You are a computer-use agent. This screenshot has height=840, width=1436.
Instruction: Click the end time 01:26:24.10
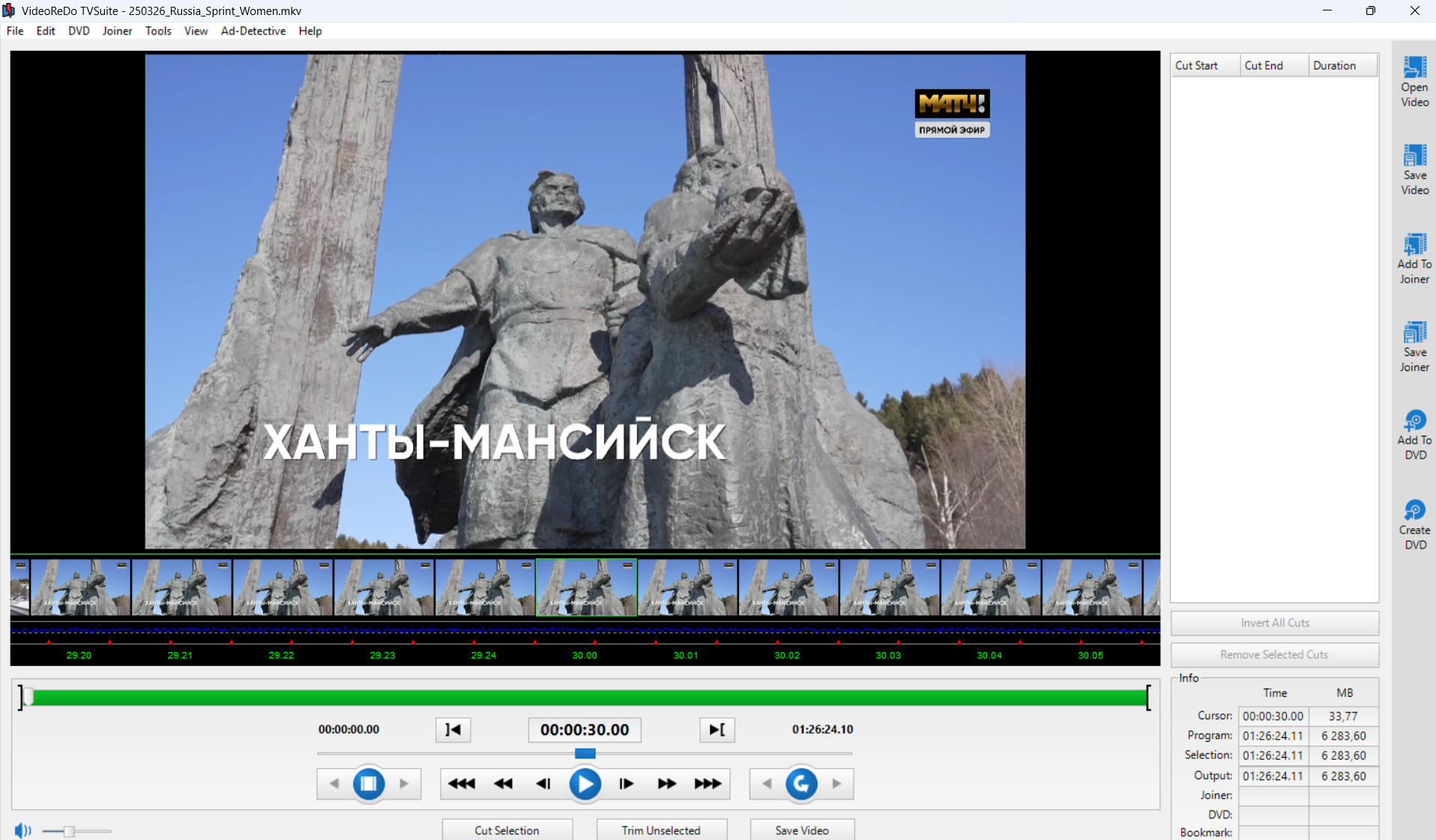pyautogui.click(x=823, y=729)
